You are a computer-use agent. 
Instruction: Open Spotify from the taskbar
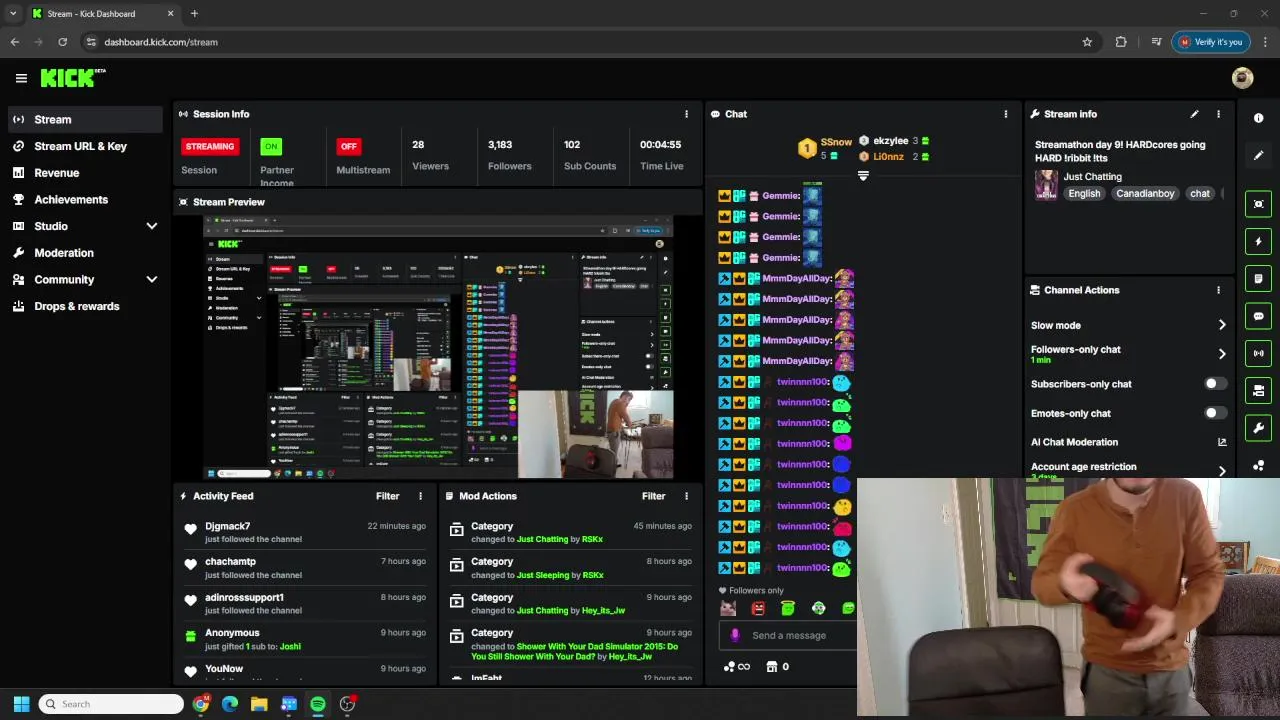318,704
